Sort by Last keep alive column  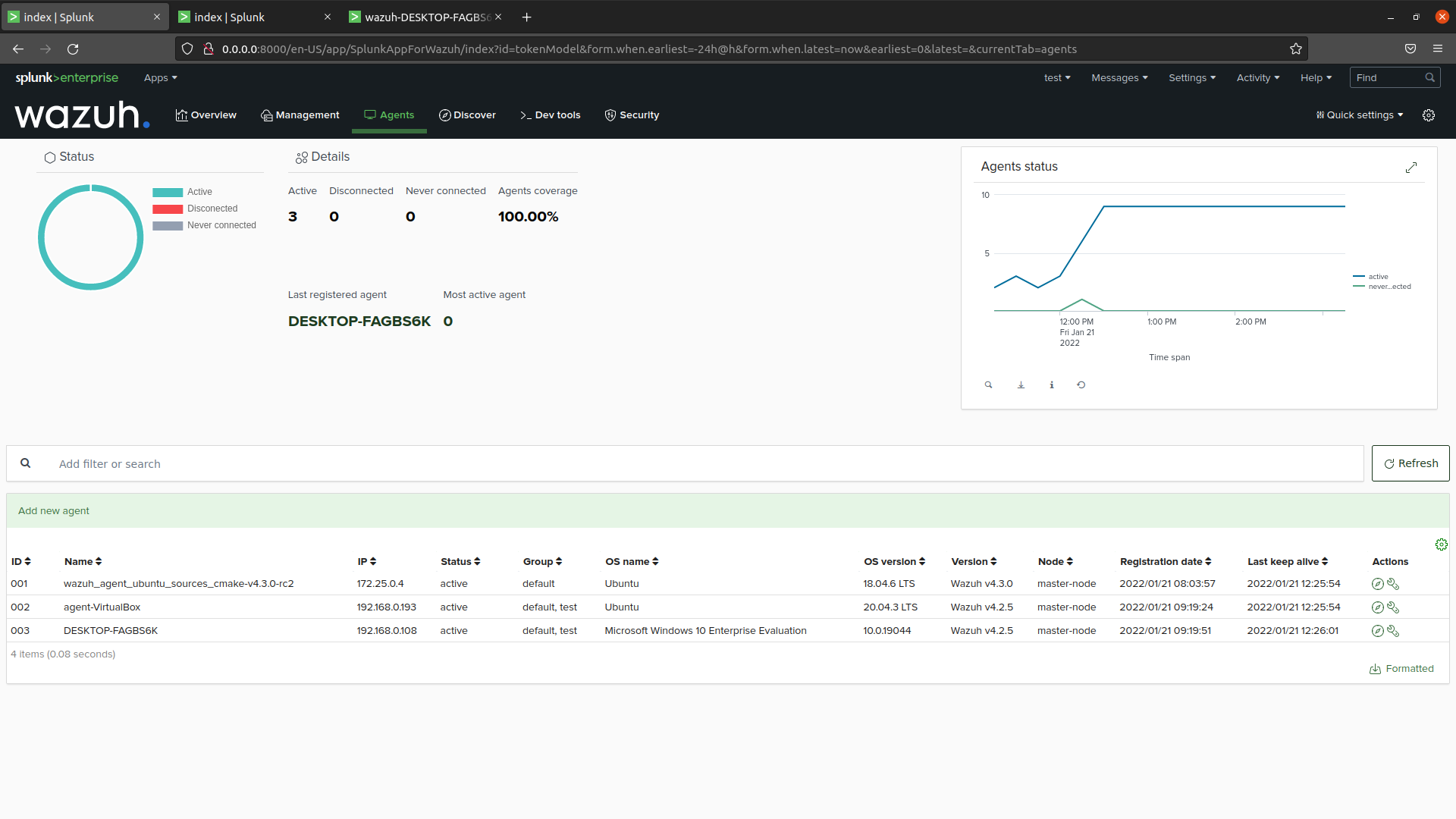click(x=1288, y=562)
